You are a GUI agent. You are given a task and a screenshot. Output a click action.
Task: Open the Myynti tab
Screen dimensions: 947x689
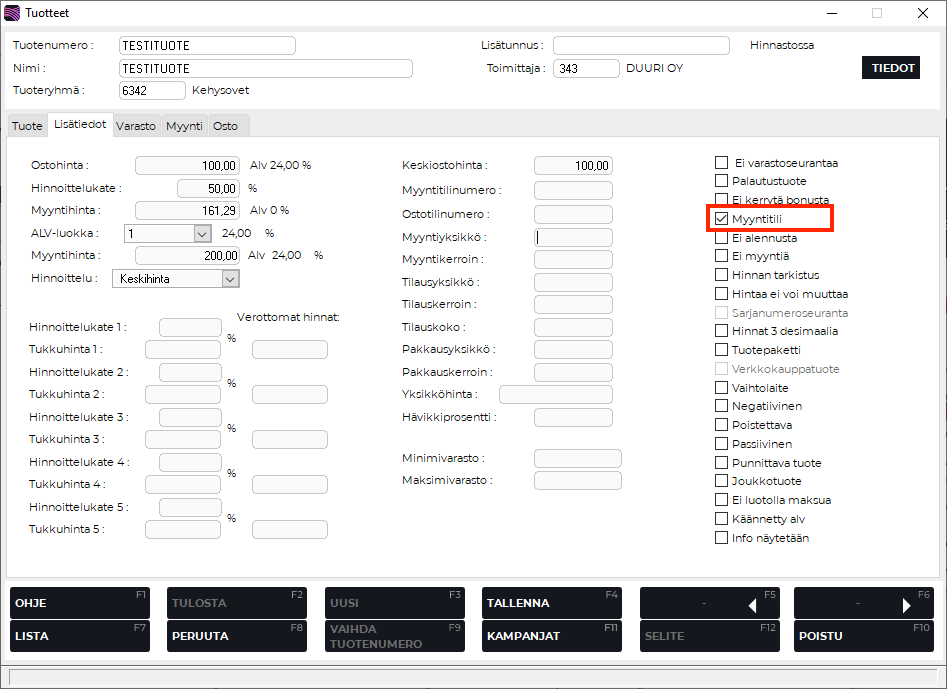[x=184, y=126]
